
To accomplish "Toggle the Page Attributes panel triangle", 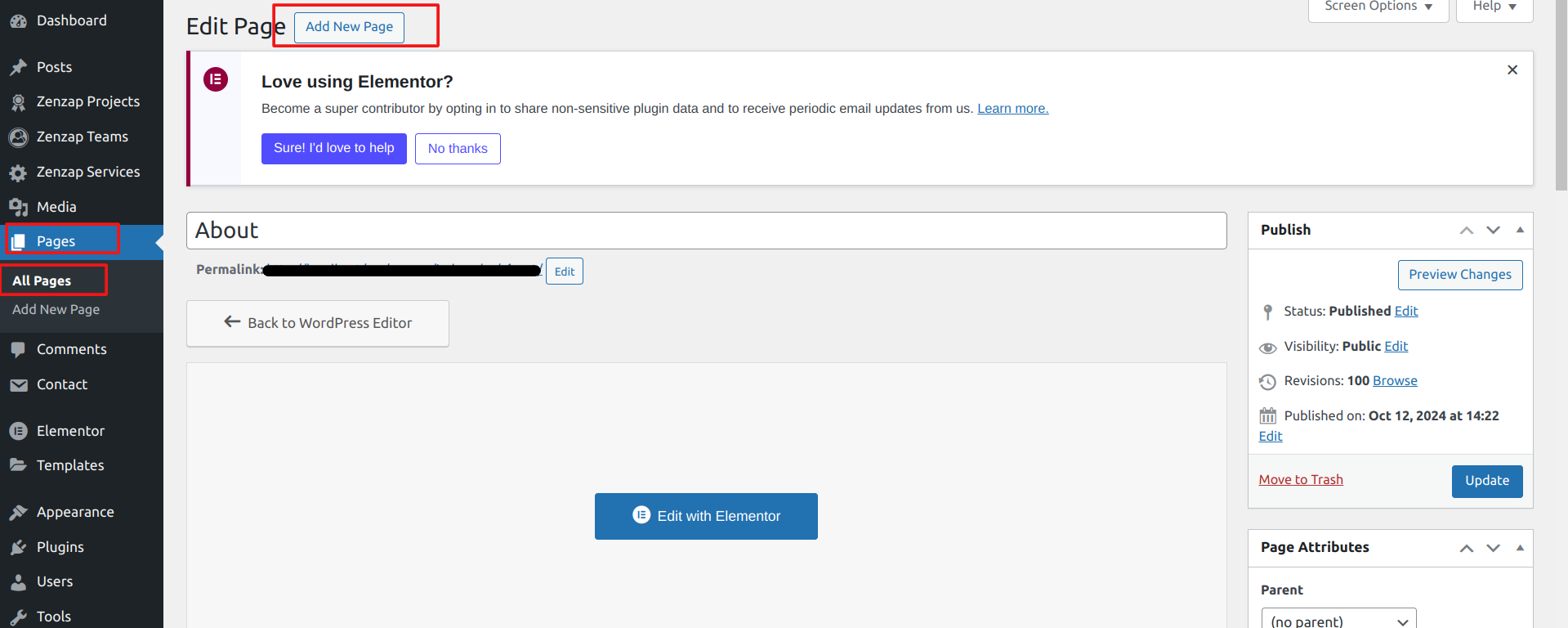I will [x=1520, y=548].
